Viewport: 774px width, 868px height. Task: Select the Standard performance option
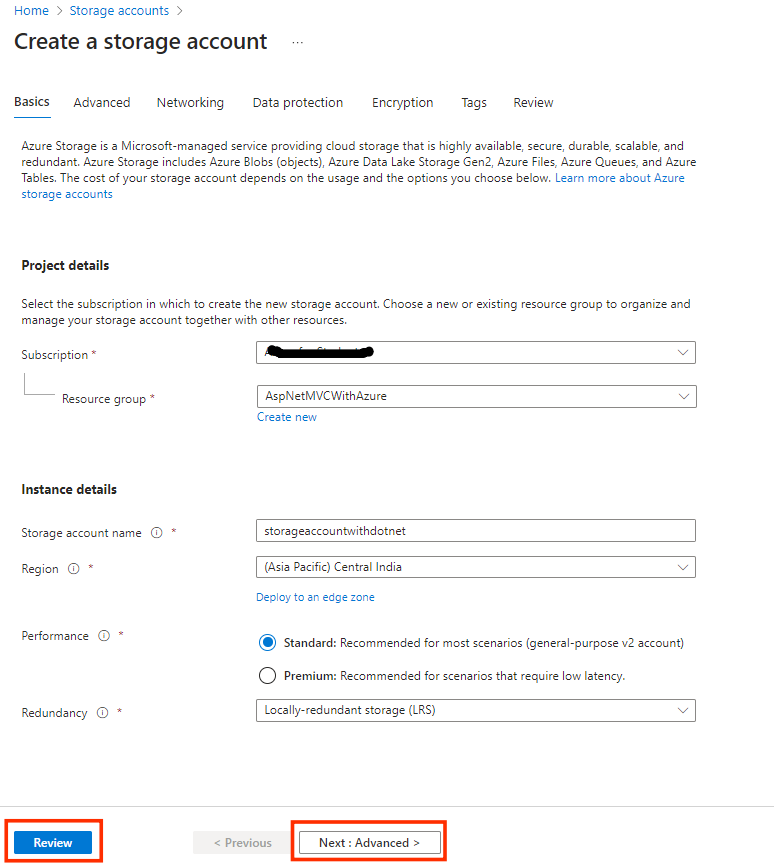click(267, 643)
